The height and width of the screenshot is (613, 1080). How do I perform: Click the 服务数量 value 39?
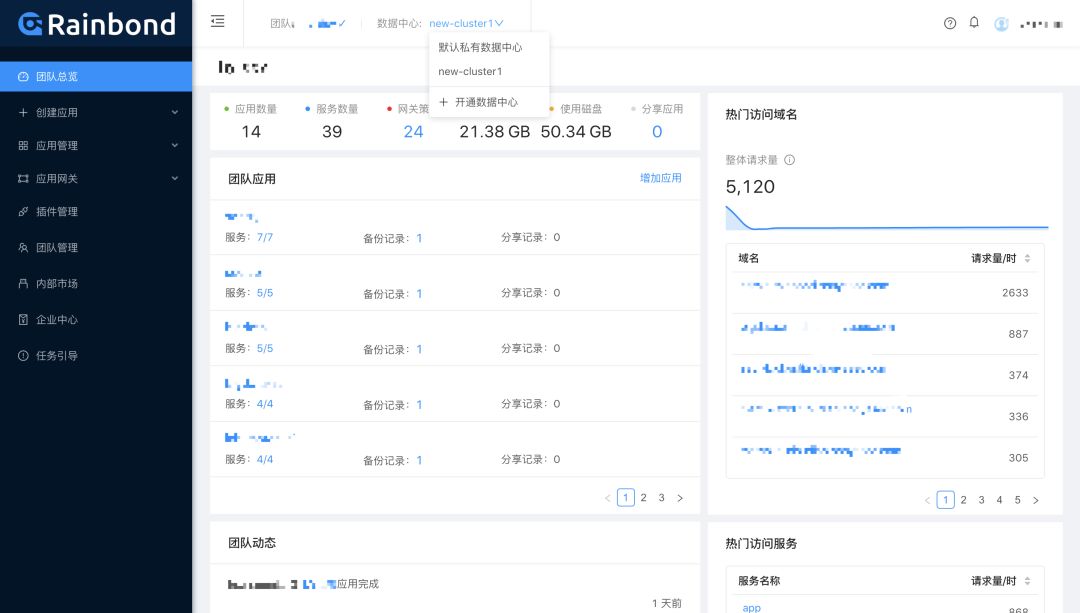[x=332, y=132]
